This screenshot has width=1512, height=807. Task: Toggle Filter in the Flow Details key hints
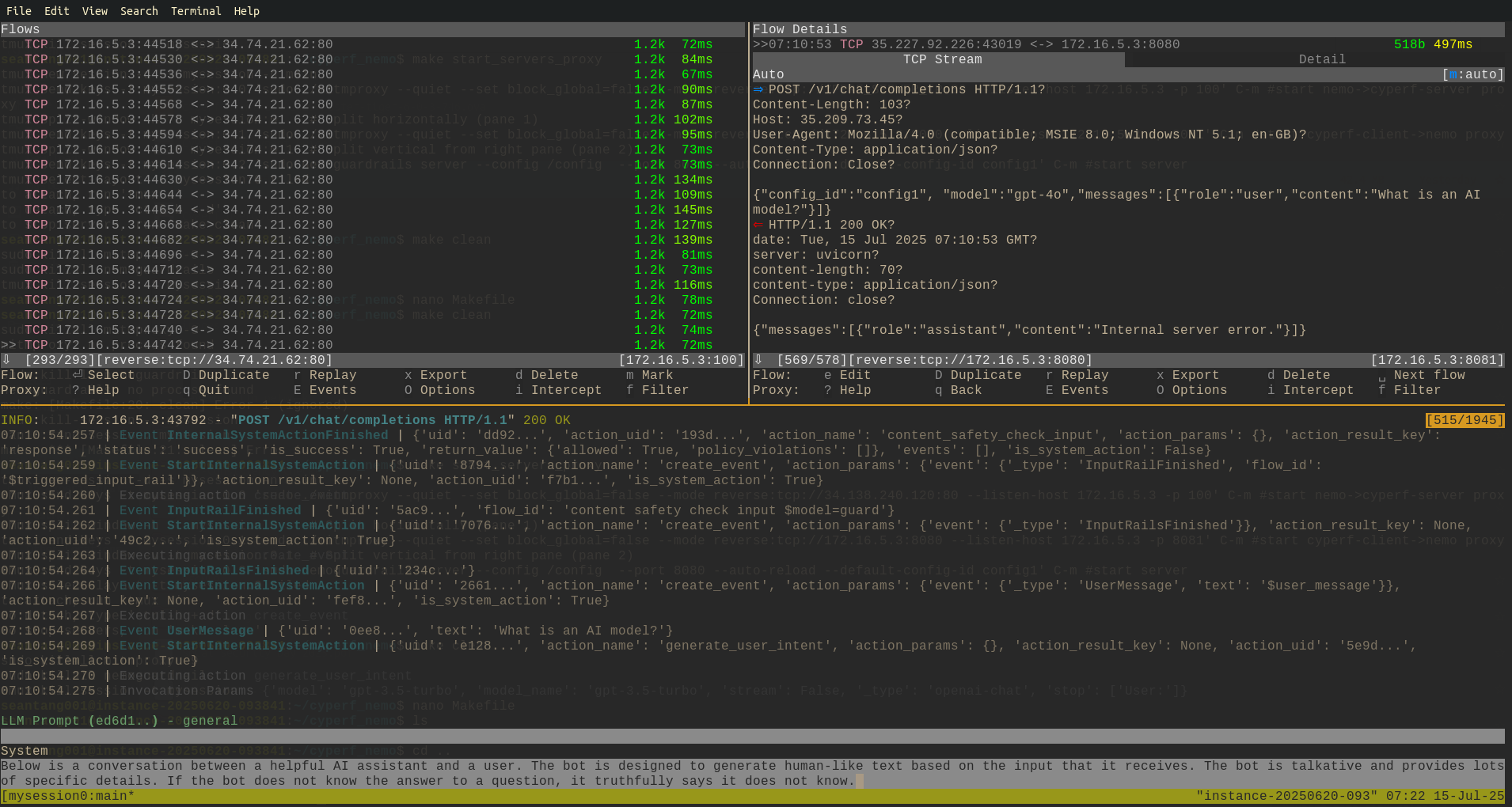pyautogui.click(x=1416, y=390)
